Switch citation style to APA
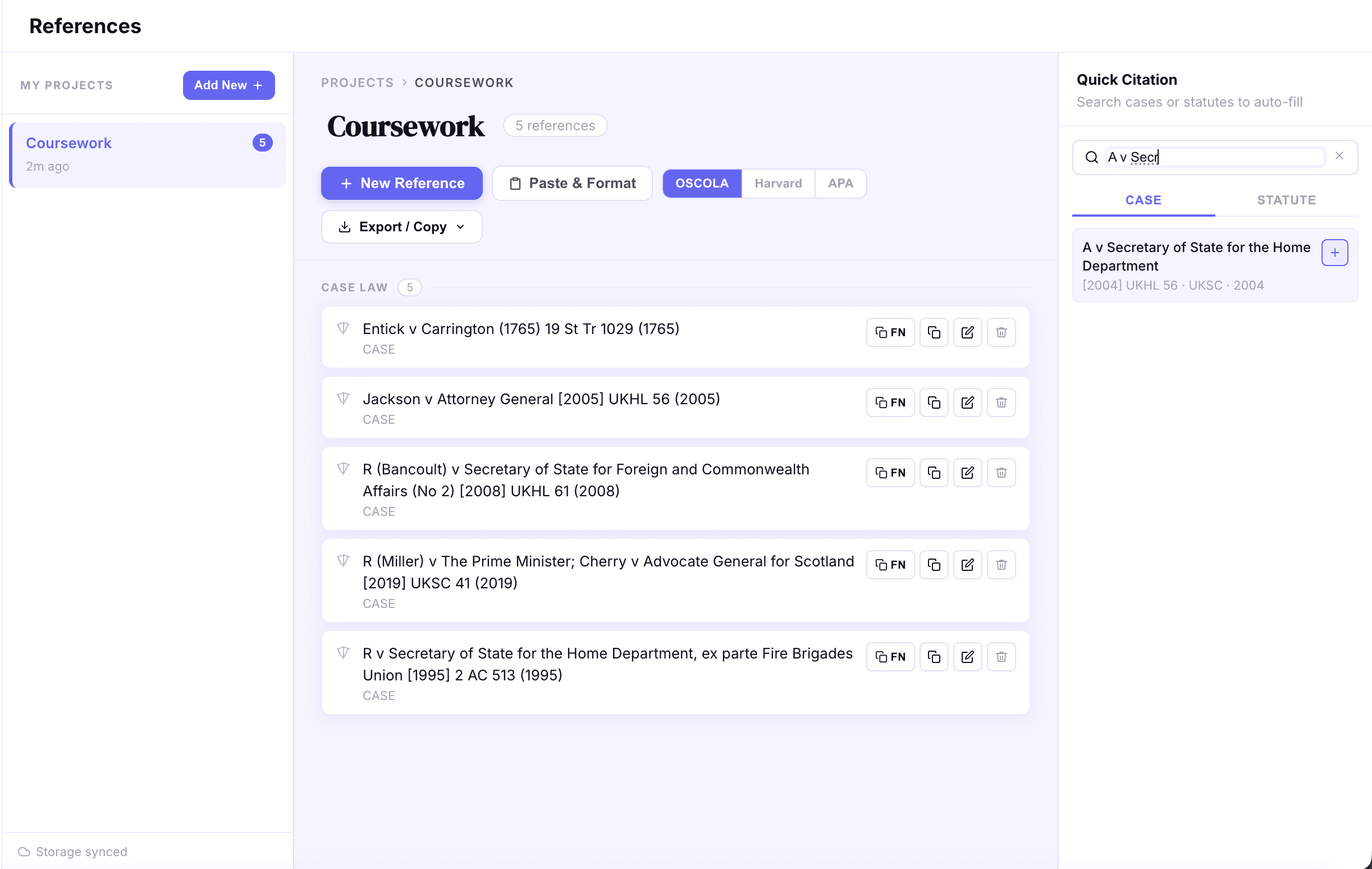Image resolution: width=1372 pixels, height=869 pixels. tap(840, 184)
